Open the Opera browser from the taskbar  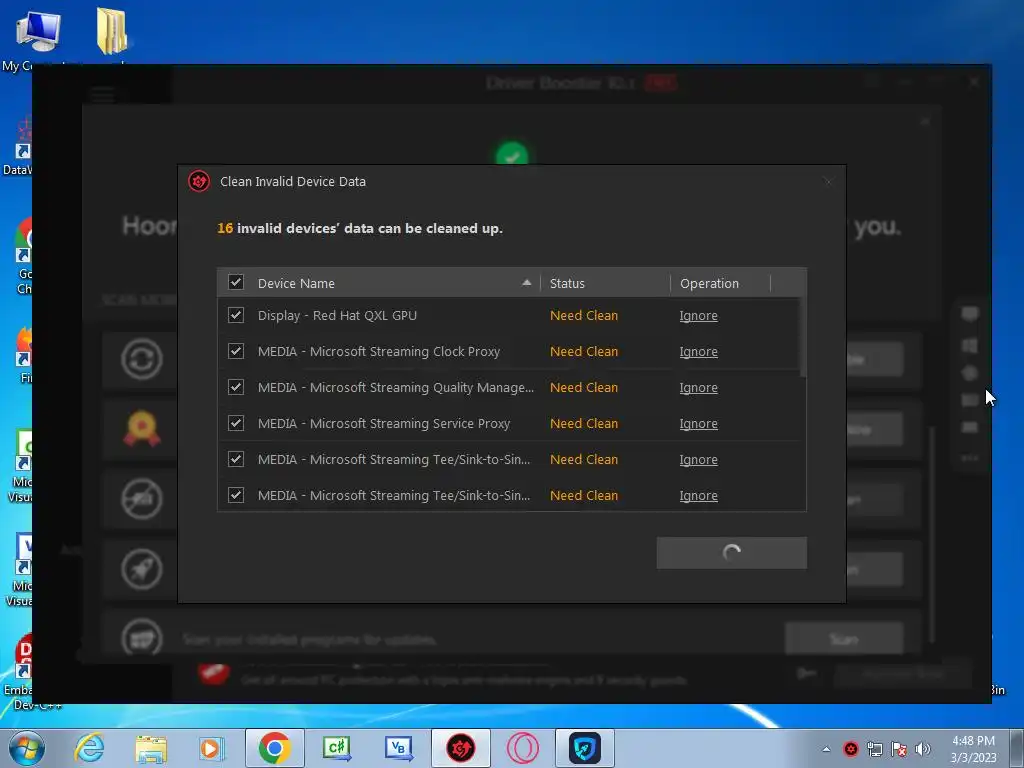click(x=522, y=748)
